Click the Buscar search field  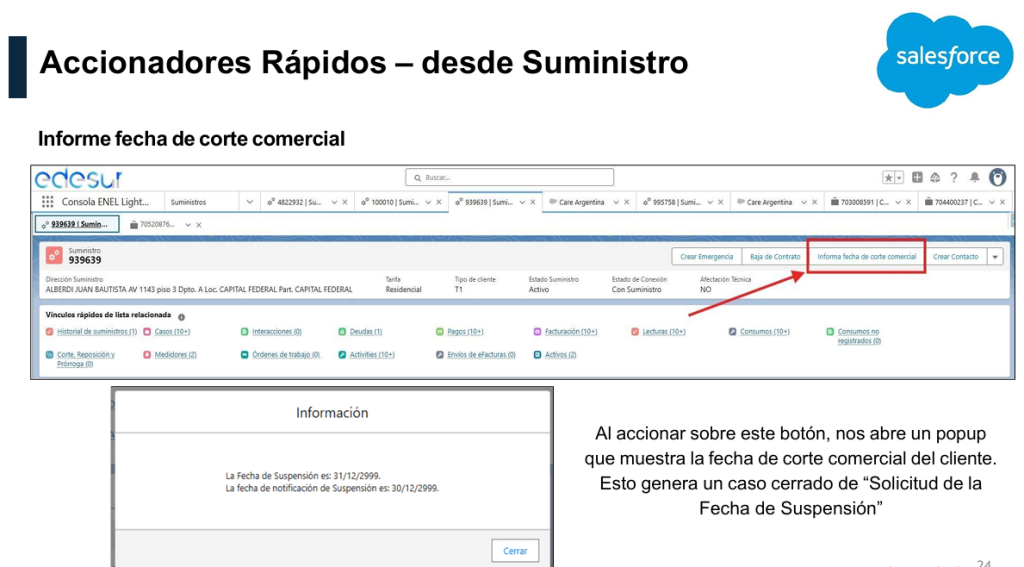[x=510, y=178]
